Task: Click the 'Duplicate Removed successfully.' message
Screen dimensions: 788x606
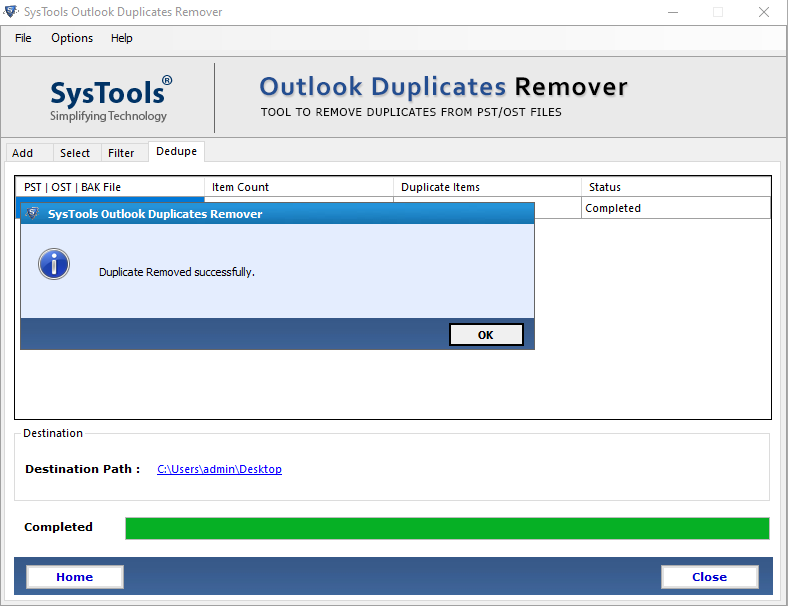Action: pyautogui.click(x=177, y=272)
